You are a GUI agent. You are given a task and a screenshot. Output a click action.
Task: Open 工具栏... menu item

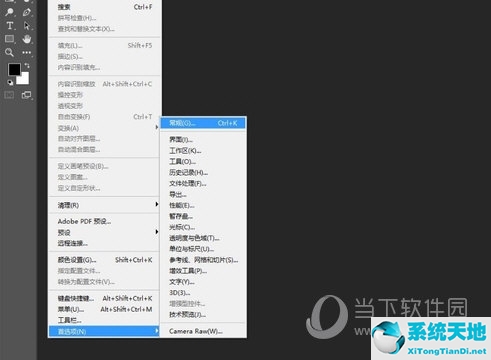pyautogui.click(x=105, y=320)
